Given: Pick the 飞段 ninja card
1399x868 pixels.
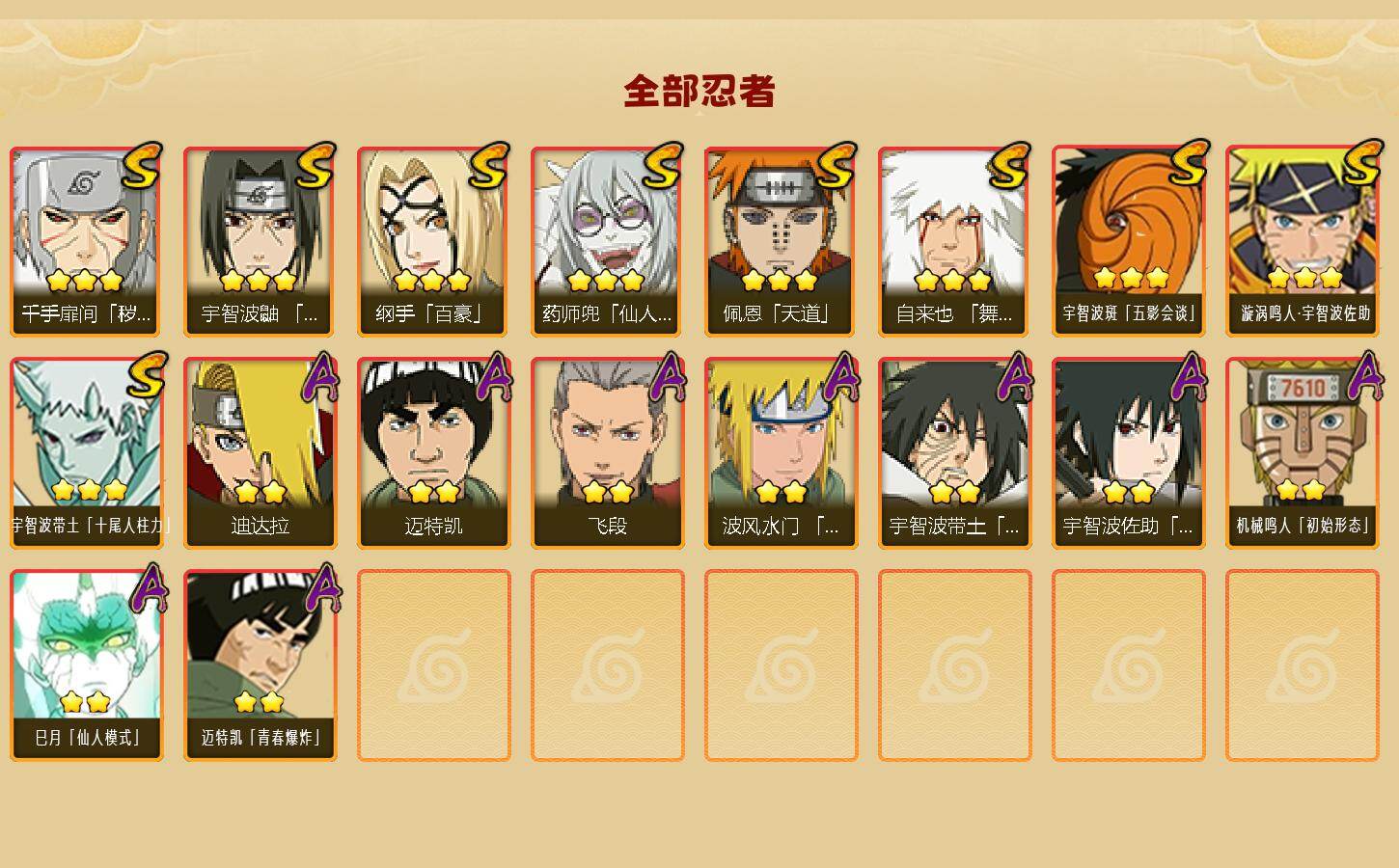Looking at the screenshot, I should 607,453.
